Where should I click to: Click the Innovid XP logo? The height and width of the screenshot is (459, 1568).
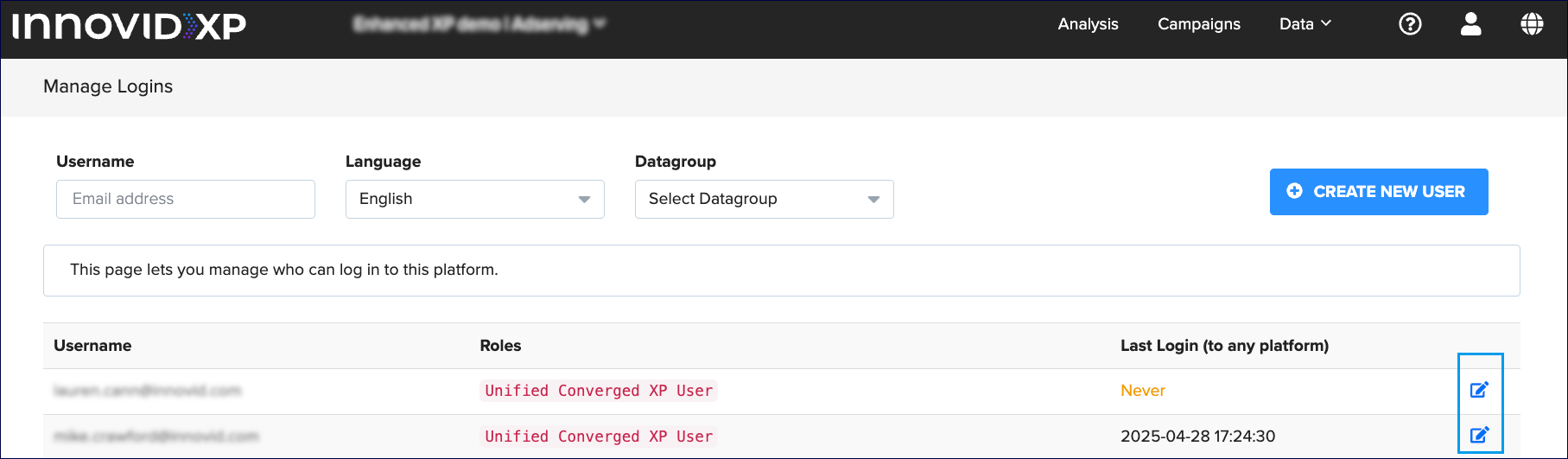click(130, 26)
